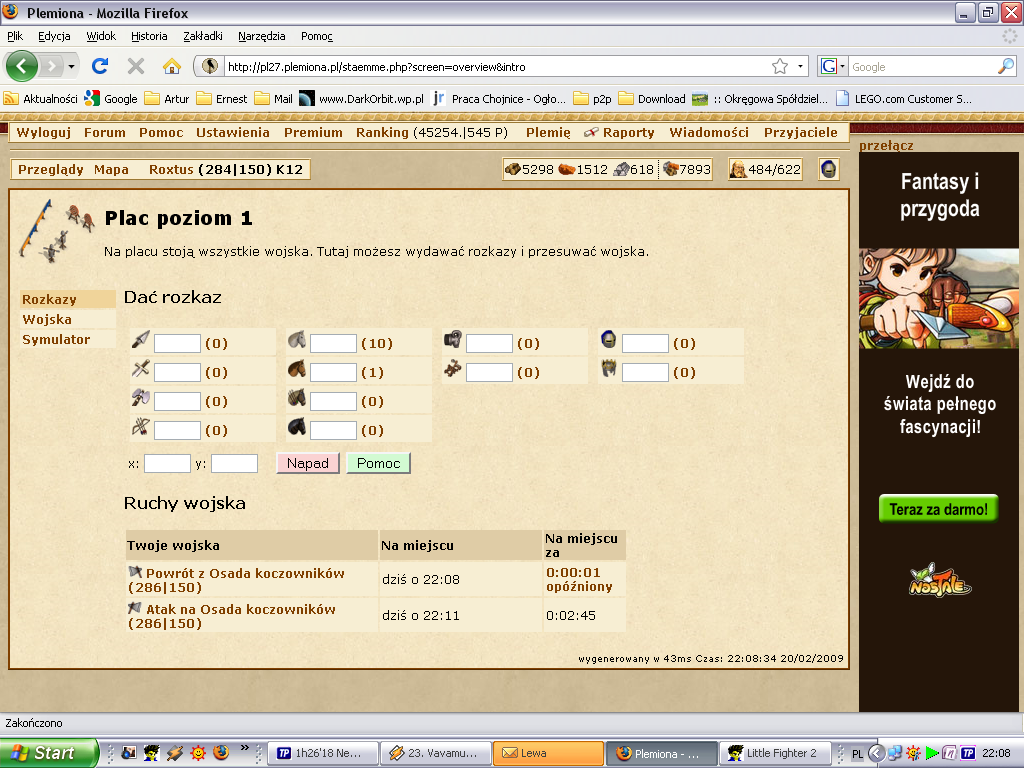Click the paladin icon beside resources bar
Image resolution: width=1024 pixels, height=768 pixels.
pos(828,169)
